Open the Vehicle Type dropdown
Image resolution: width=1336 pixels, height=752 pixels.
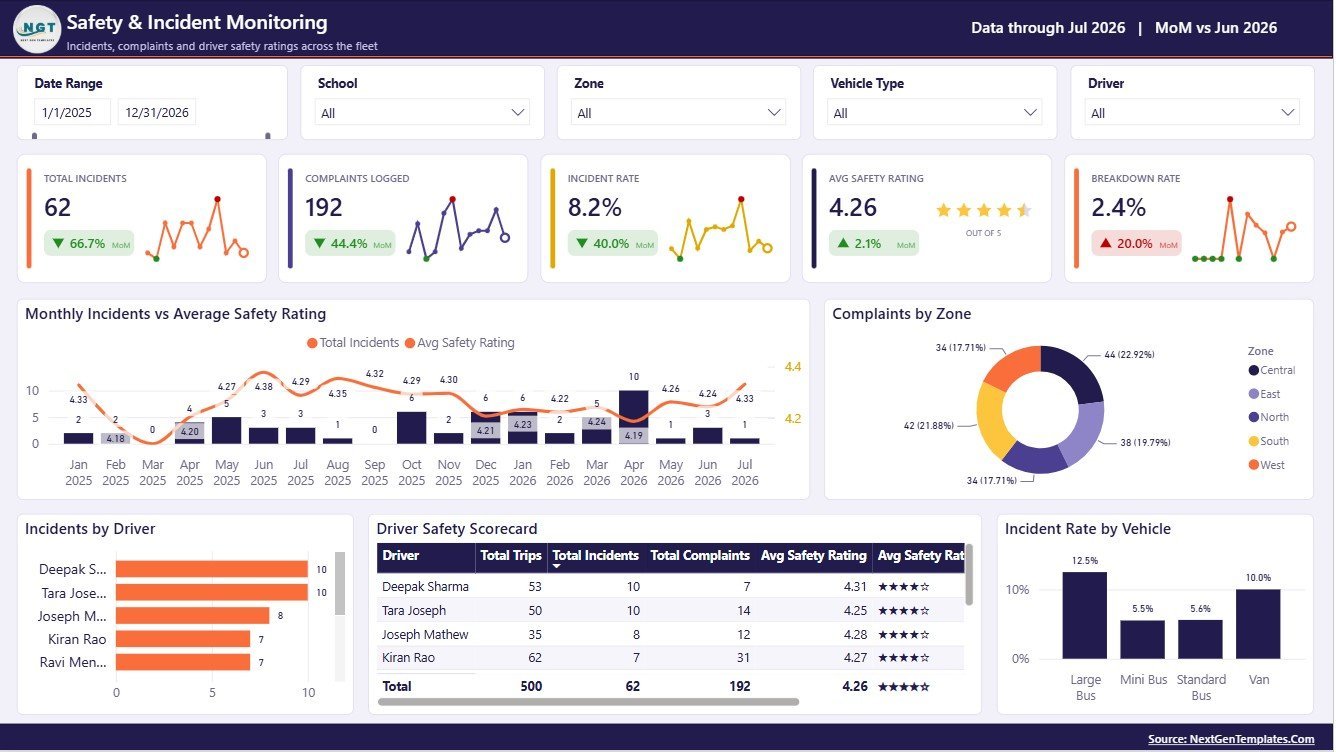pos(935,113)
